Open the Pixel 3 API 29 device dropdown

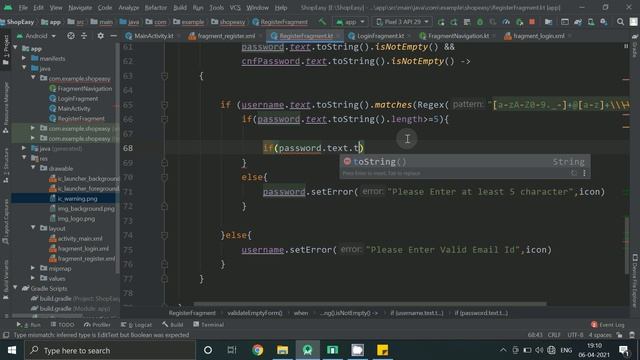pos(403,22)
